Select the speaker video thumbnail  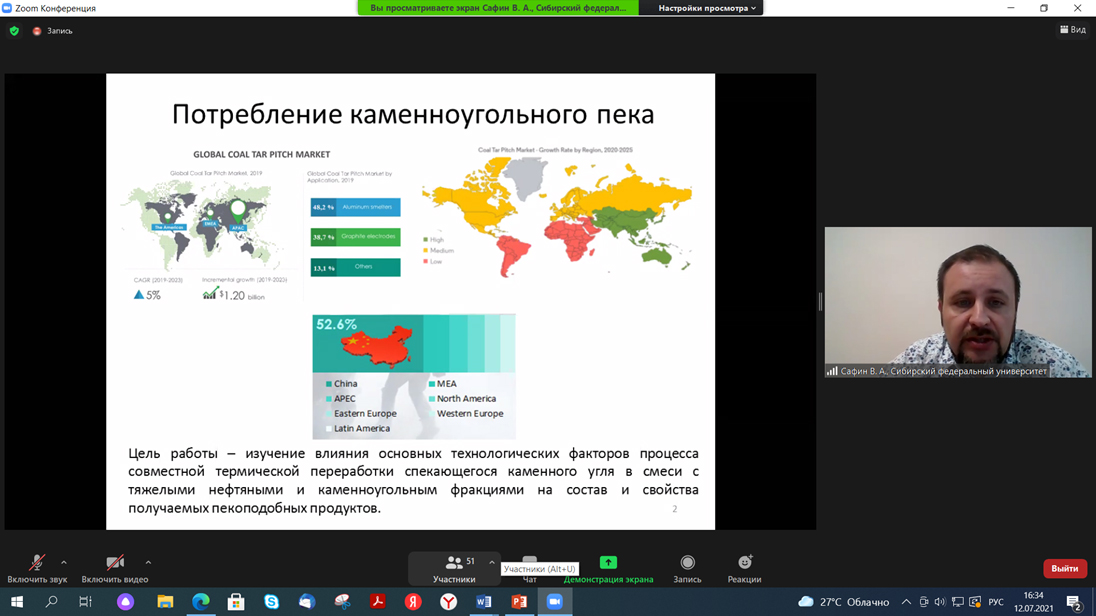957,302
